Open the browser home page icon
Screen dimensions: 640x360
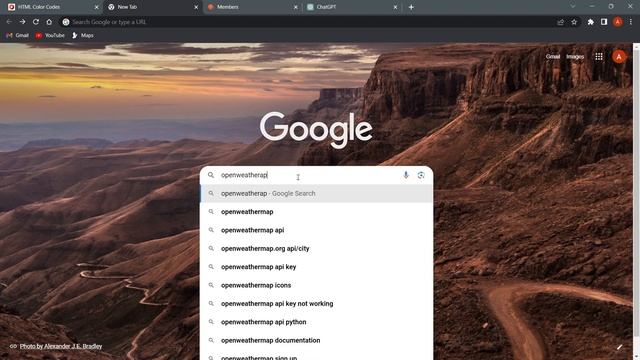tap(49, 22)
